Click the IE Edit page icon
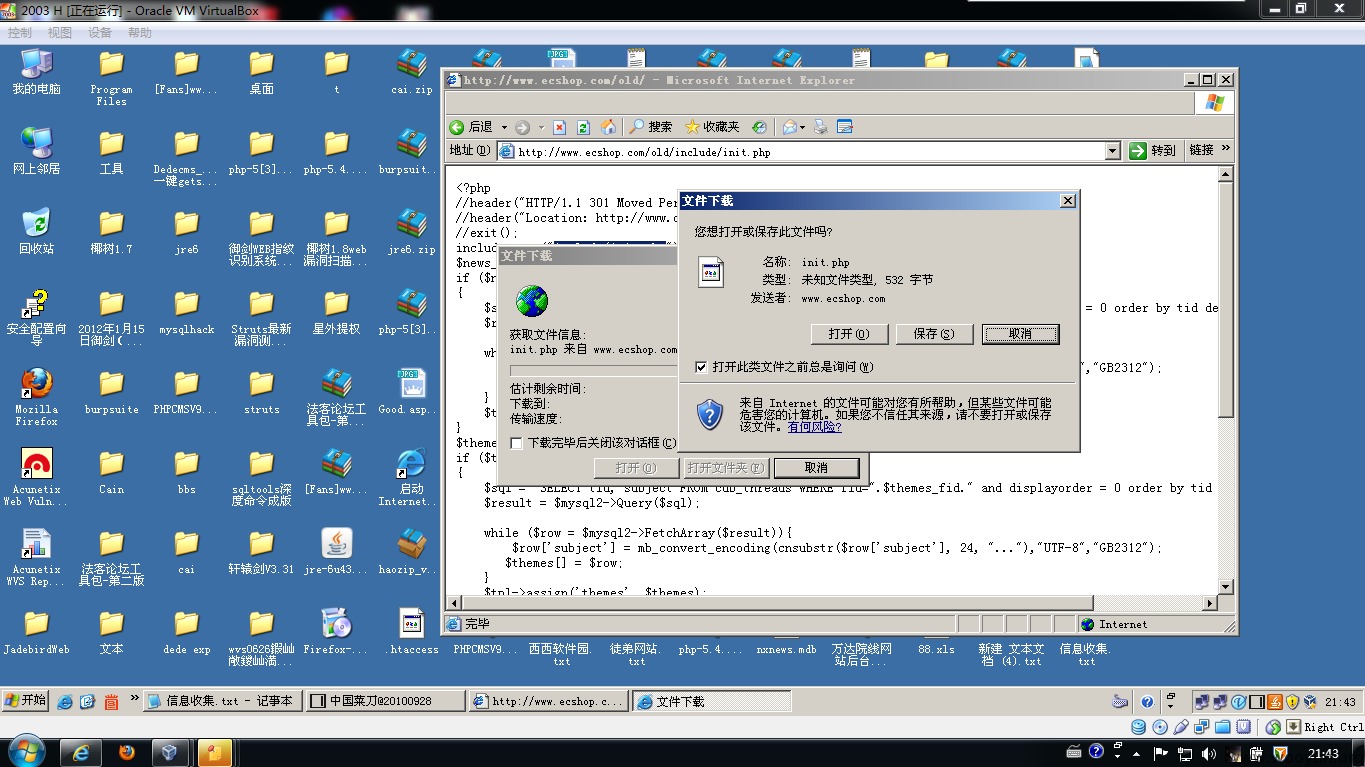The image size is (1365, 767). click(845, 127)
